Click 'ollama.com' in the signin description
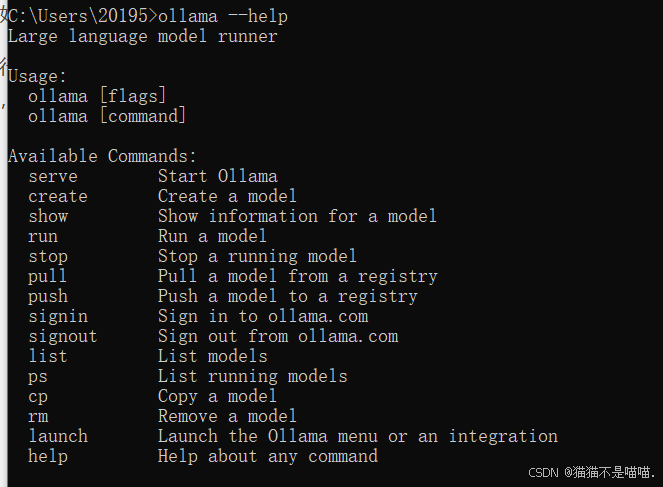 coord(318,317)
